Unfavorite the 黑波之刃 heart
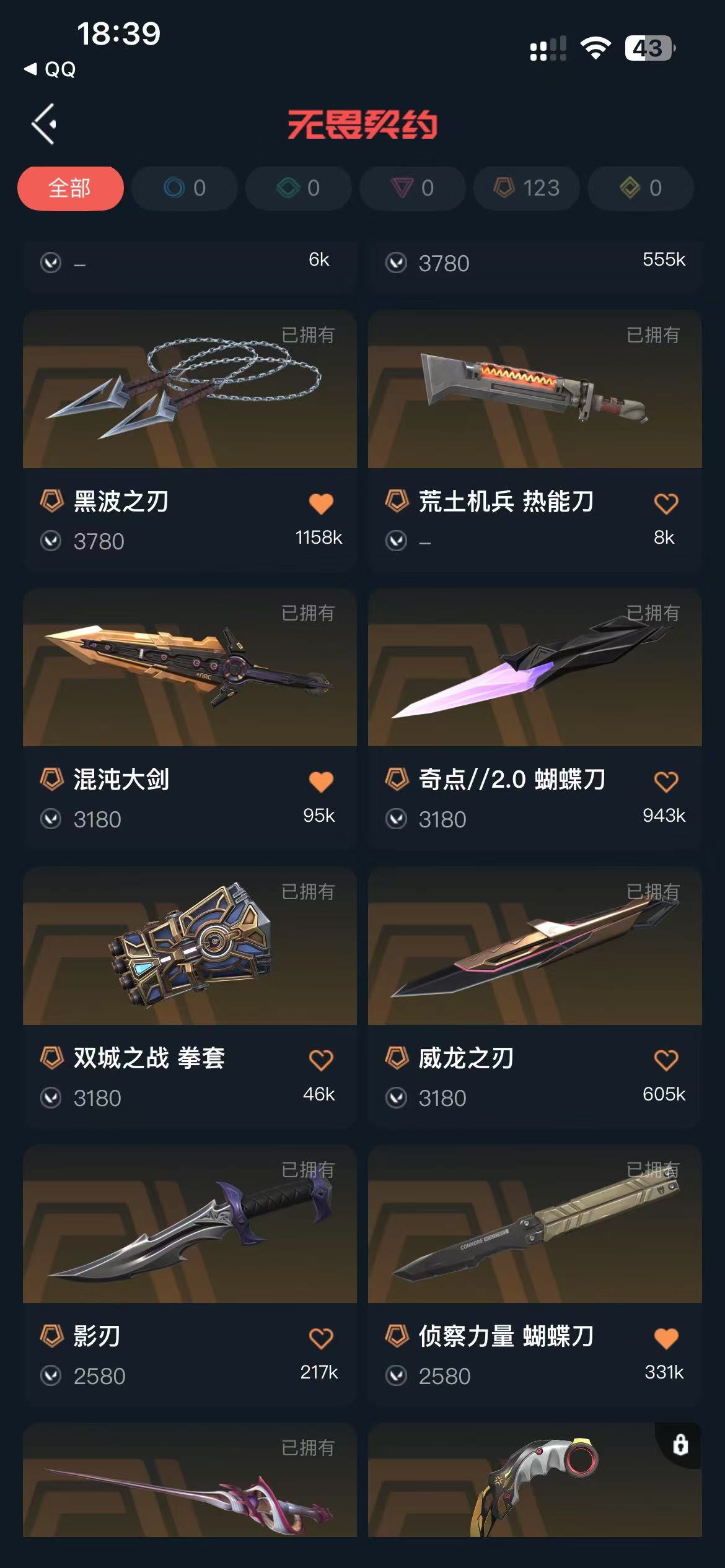725x1568 pixels. (x=321, y=503)
